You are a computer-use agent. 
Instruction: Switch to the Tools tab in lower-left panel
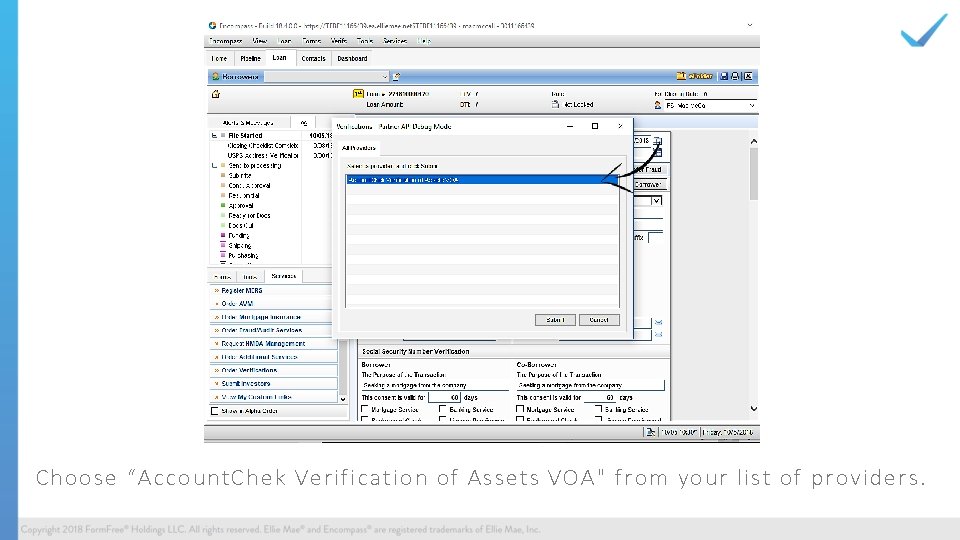tap(250, 277)
